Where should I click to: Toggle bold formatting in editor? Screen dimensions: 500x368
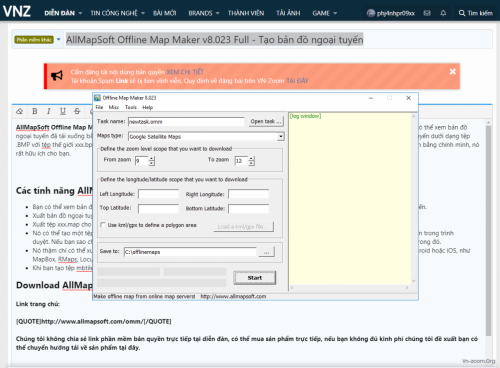coord(35,111)
